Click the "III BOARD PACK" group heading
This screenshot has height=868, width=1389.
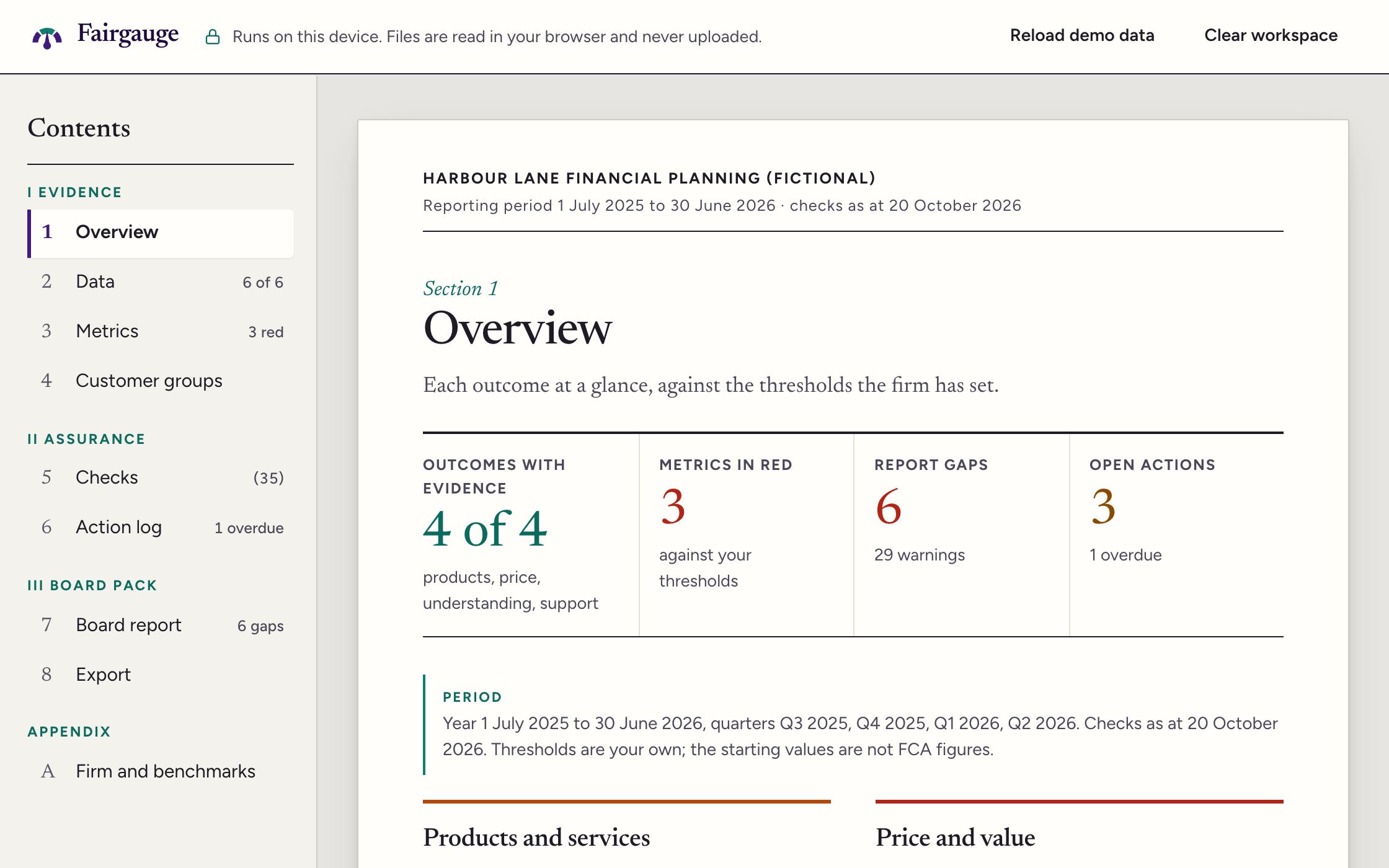tap(92, 585)
